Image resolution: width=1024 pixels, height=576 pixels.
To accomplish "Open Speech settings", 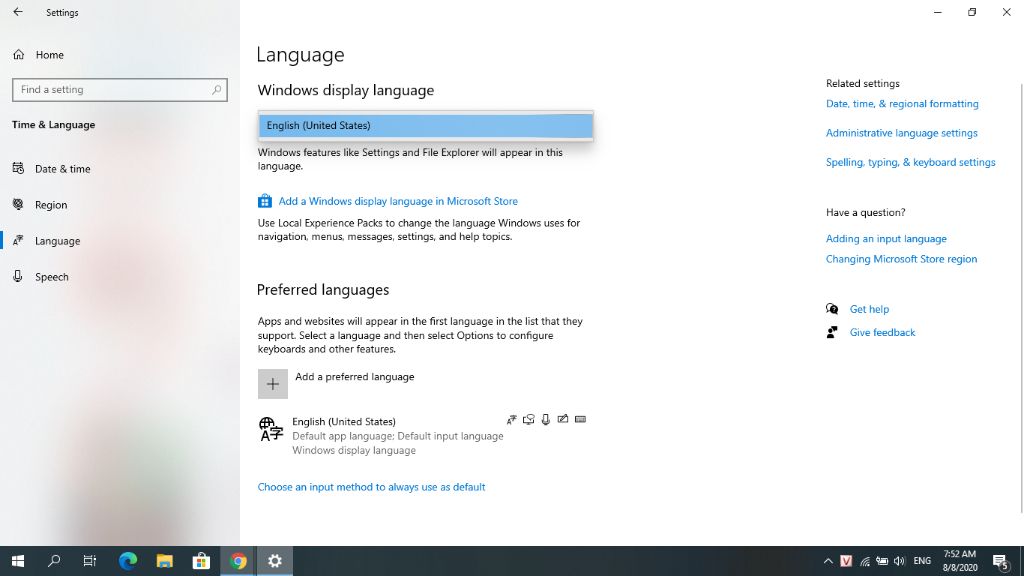I will point(52,276).
